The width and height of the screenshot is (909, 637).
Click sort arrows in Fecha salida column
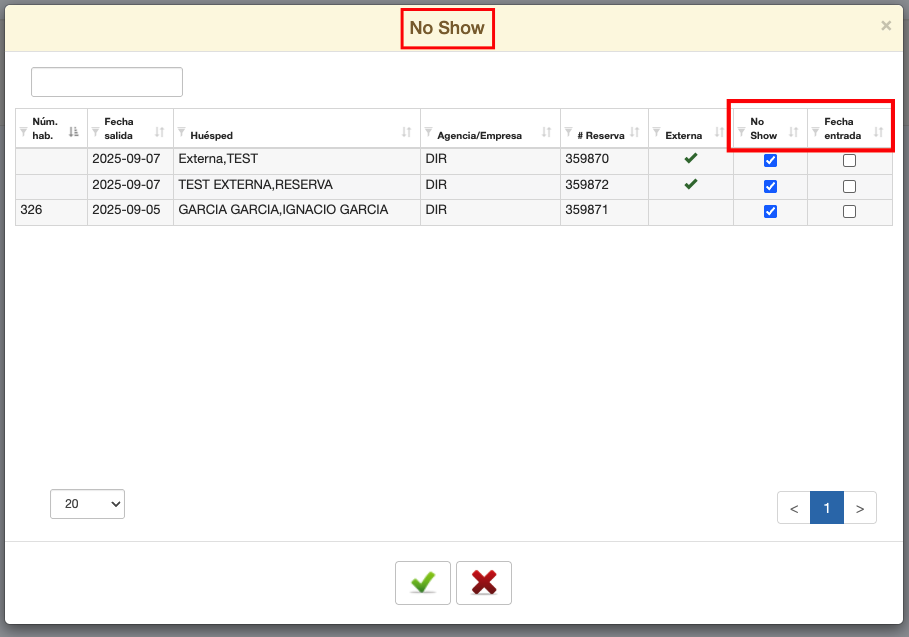[x=160, y=132]
